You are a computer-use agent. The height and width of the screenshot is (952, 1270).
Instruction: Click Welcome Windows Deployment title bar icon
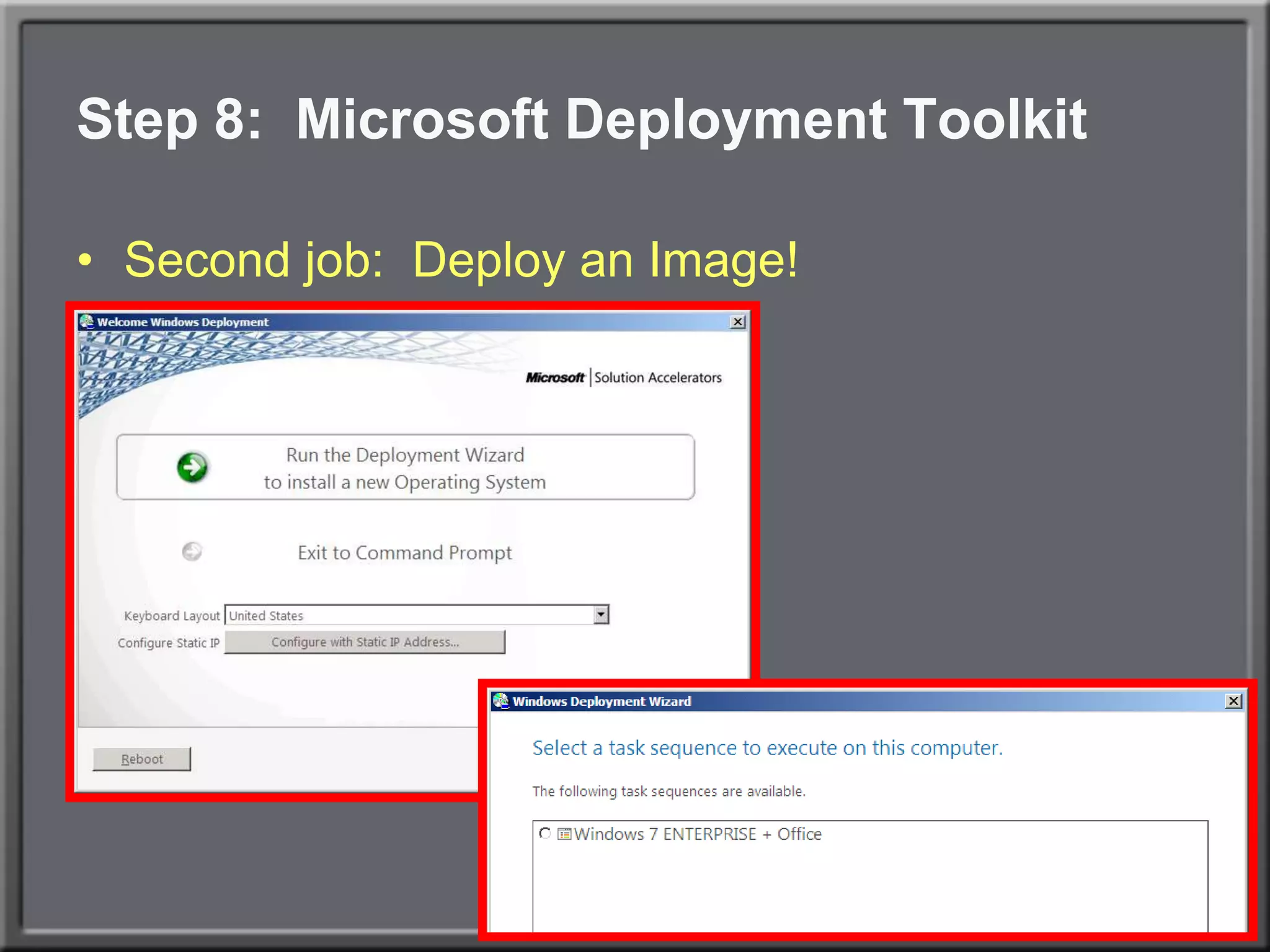[x=87, y=322]
